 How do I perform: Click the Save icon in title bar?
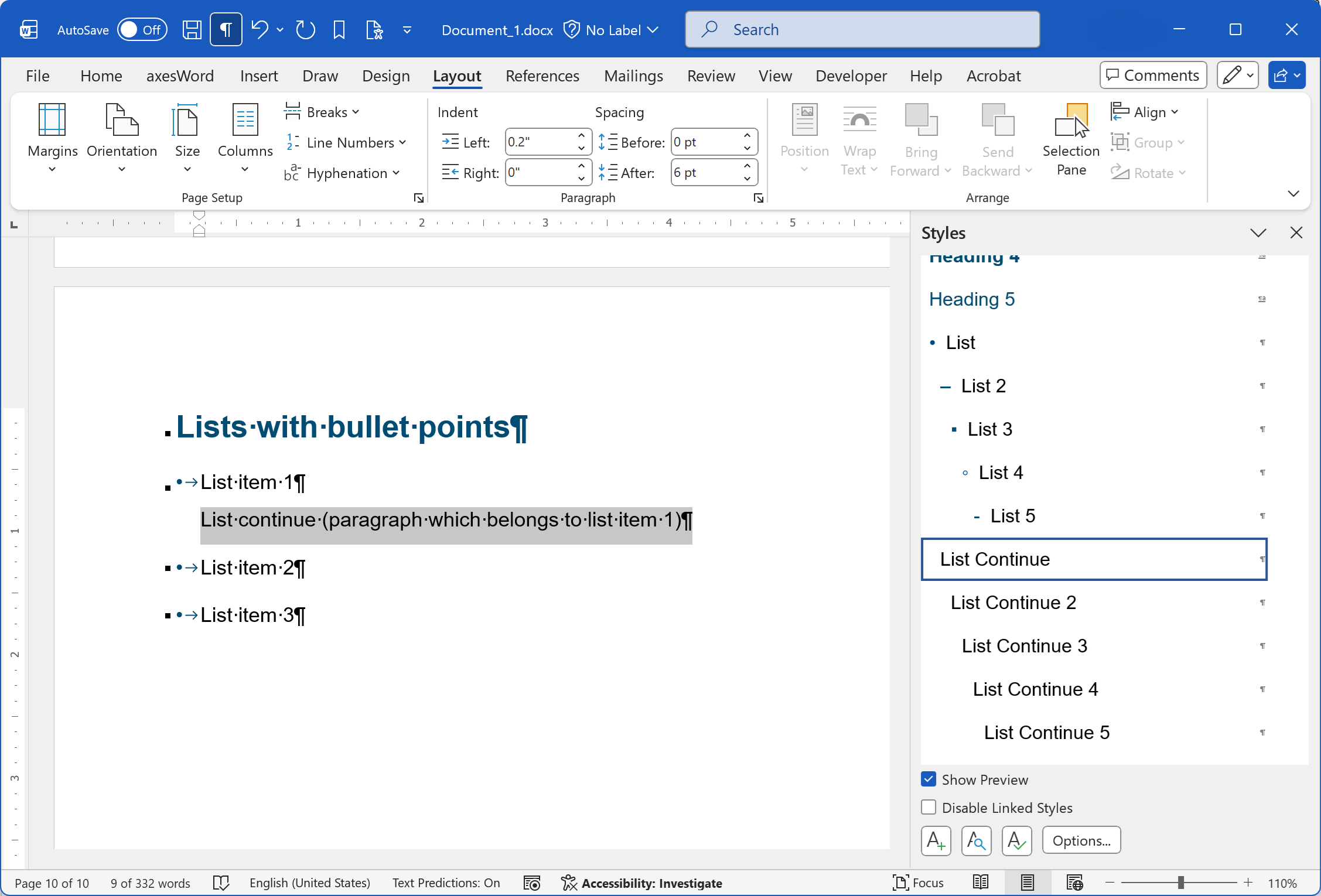tap(192, 29)
